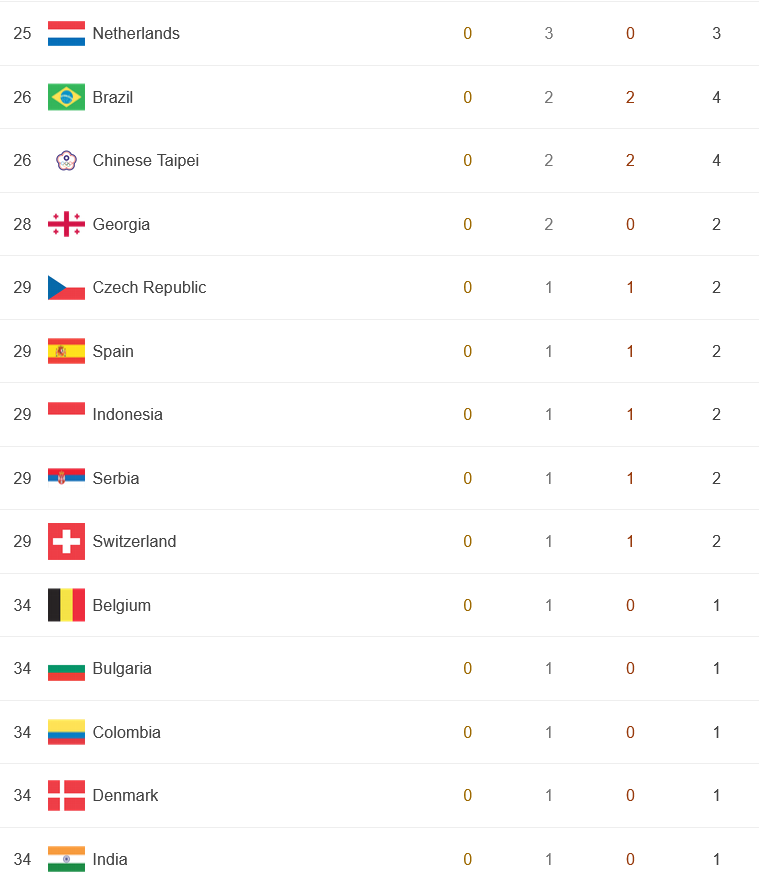The image size is (759, 890).
Task: Open the Colombia country name link
Action: 127,732
